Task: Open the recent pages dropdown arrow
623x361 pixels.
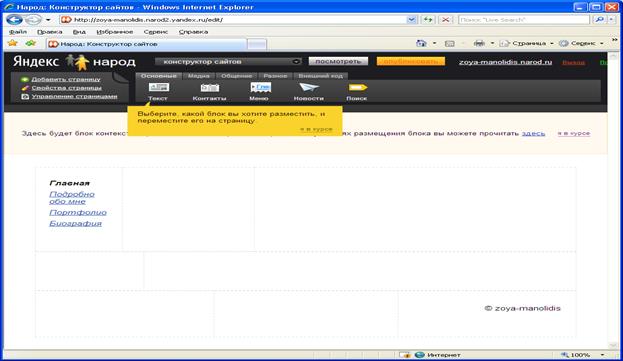Action: pos(48,19)
